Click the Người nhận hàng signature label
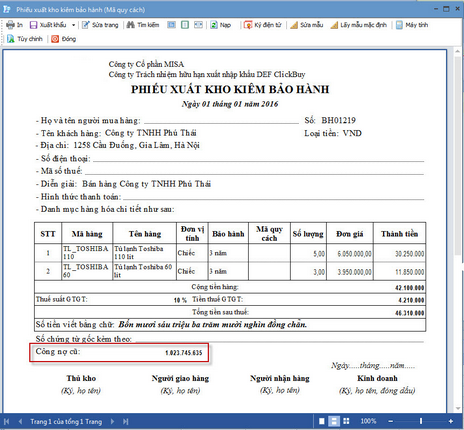The height and width of the screenshot is (430, 464). pos(280,378)
